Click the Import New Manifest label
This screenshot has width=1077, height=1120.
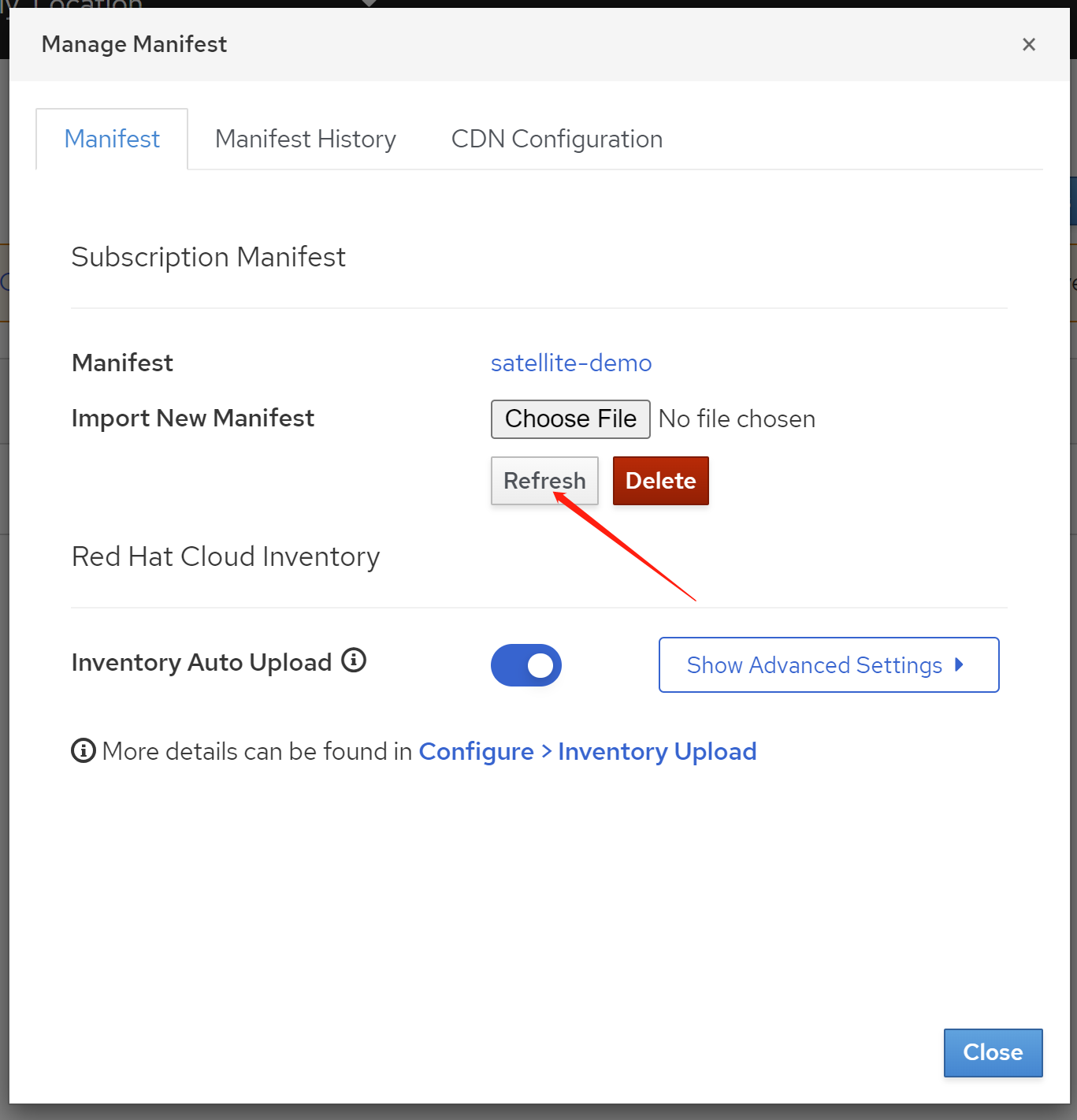coord(192,419)
